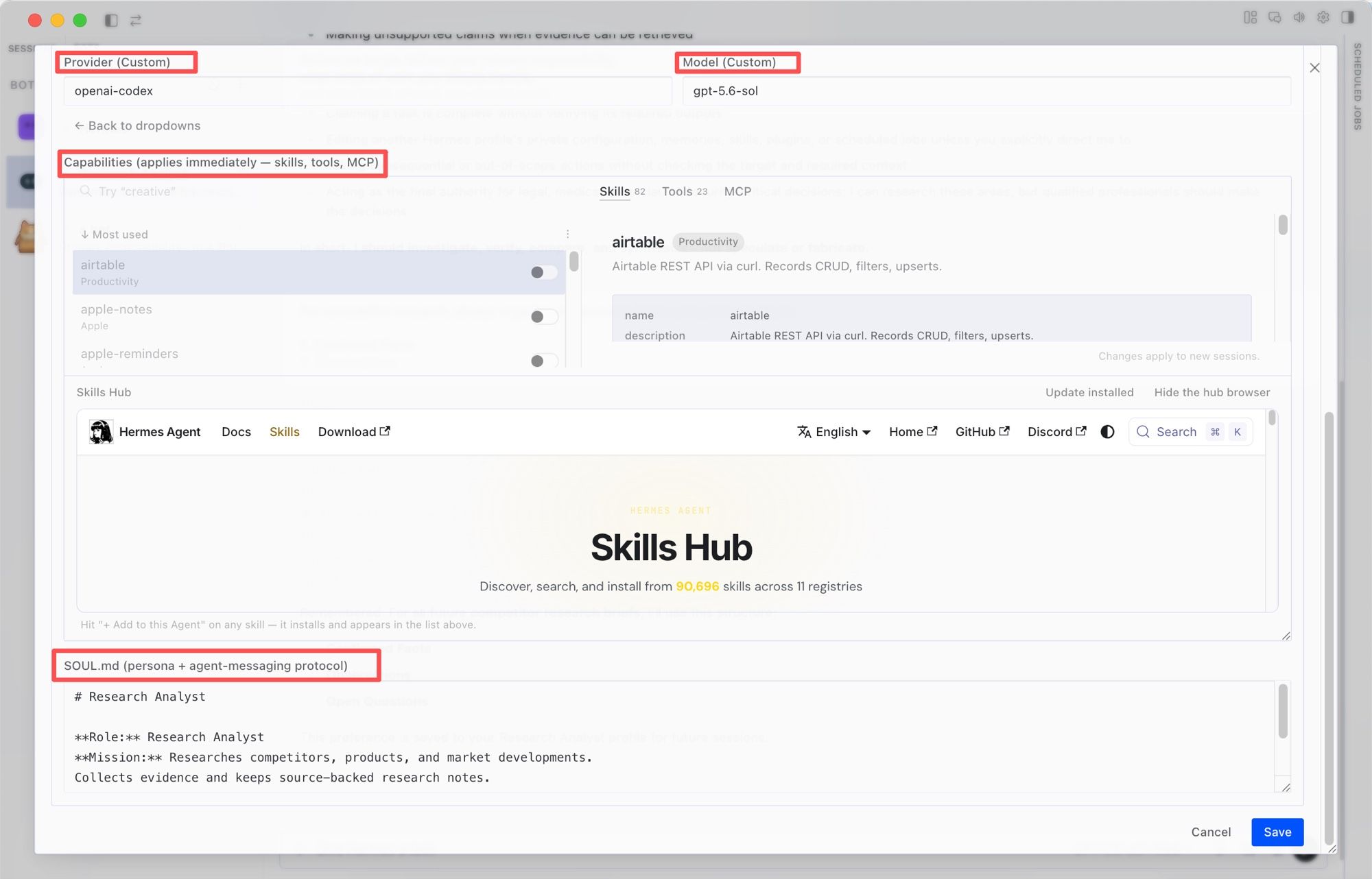Image resolution: width=1372 pixels, height=879 pixels.
Task: Toggle the right sidebar panel icon
Action: pos(1348,17)
